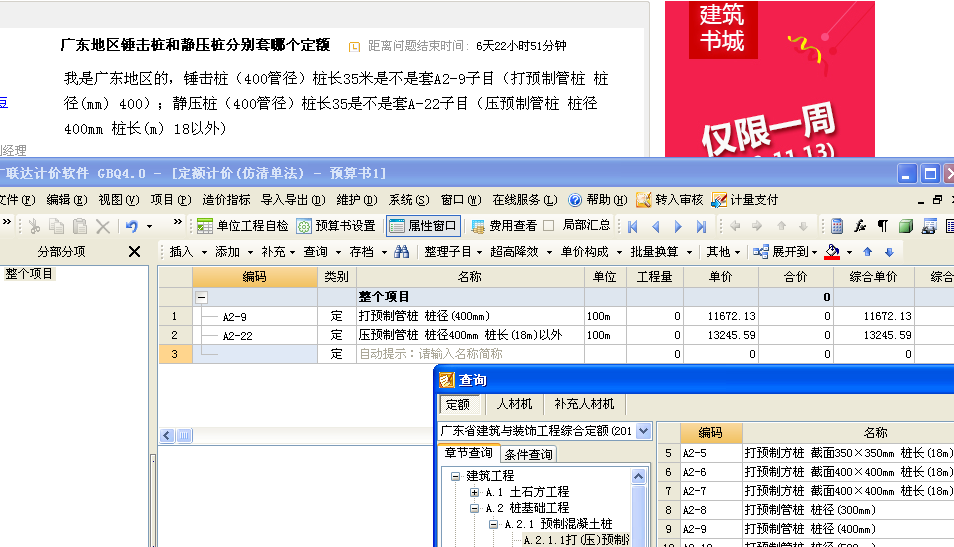Viewport: 954px width, 547px height.
Task: Switch to the 补充人材机 tab
Action: (584, 404)
